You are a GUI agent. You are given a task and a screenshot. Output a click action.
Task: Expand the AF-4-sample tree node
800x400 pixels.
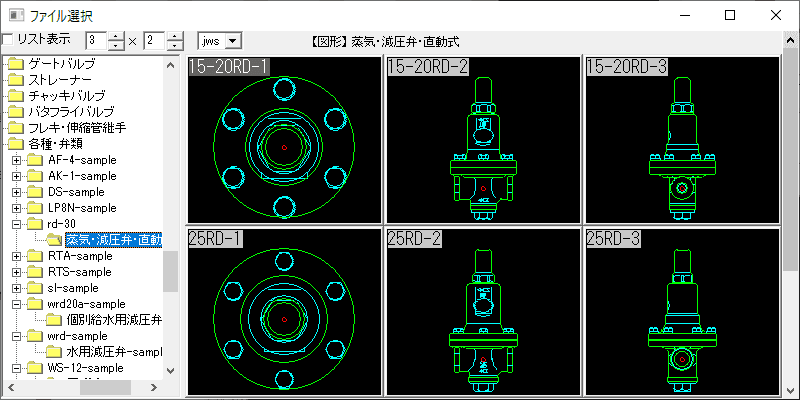pyautogui.click(x=16, y=160)
